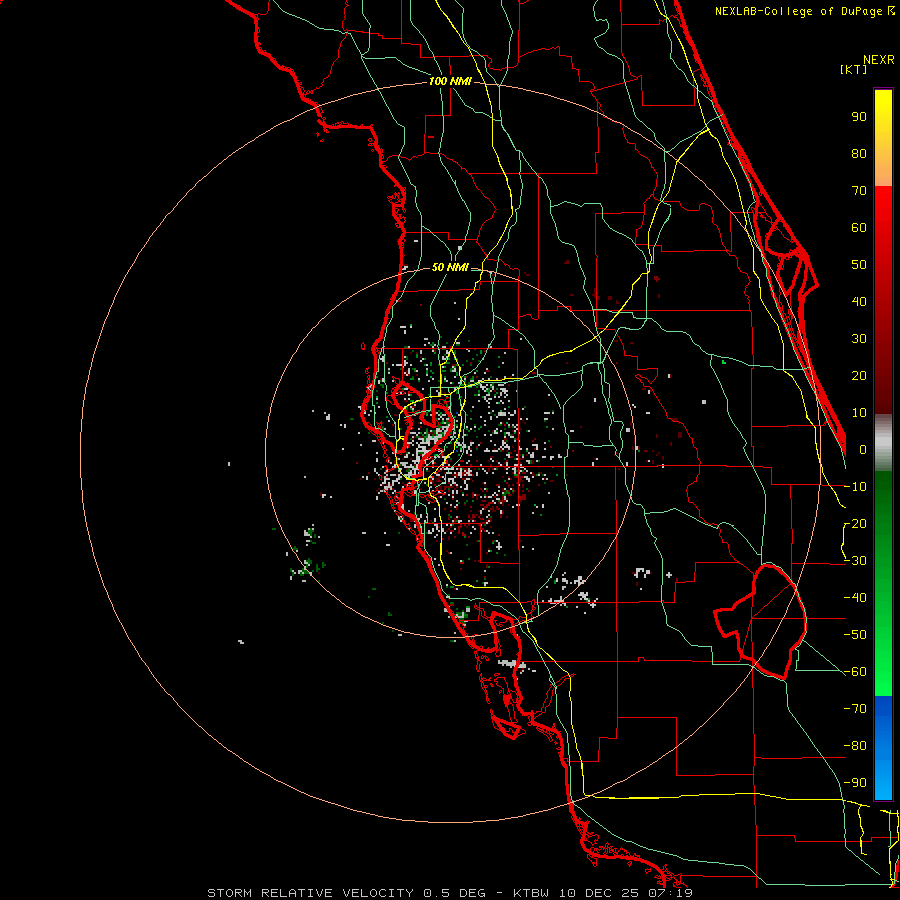Click the 50 value on the velocity scale

pyautogui.click(x=859, y=265)
